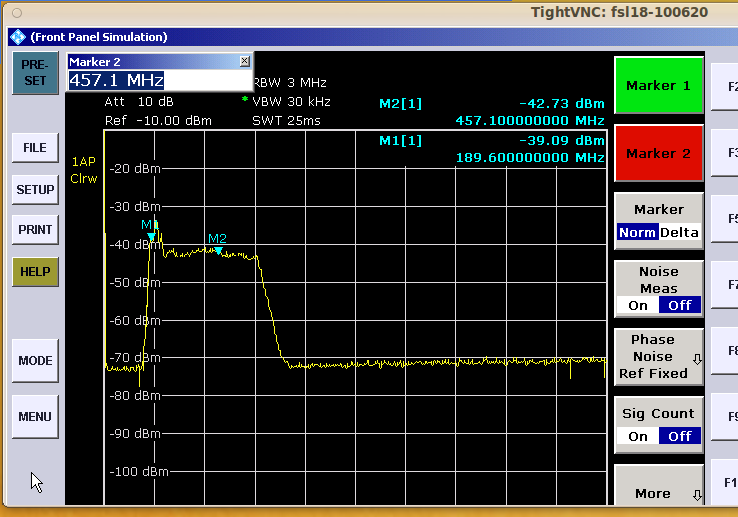Select the M2 marker triangle on trace

coord(218,249)
